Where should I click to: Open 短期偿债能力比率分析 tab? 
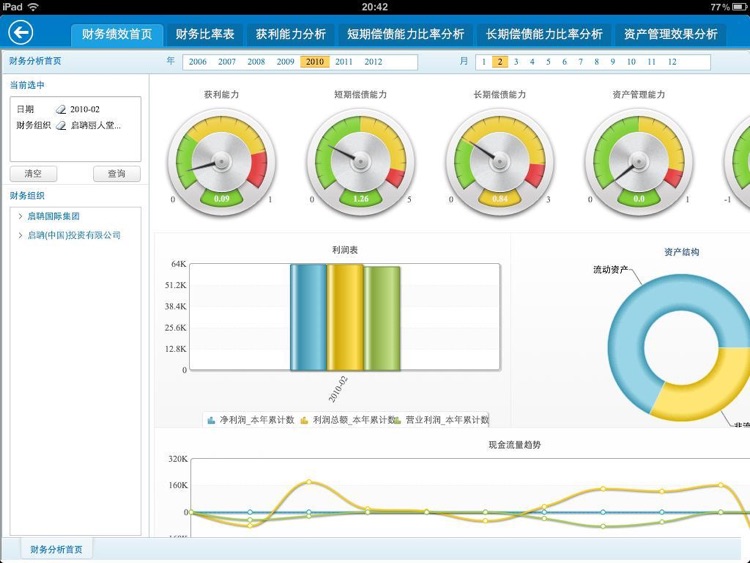pos(406,34)
